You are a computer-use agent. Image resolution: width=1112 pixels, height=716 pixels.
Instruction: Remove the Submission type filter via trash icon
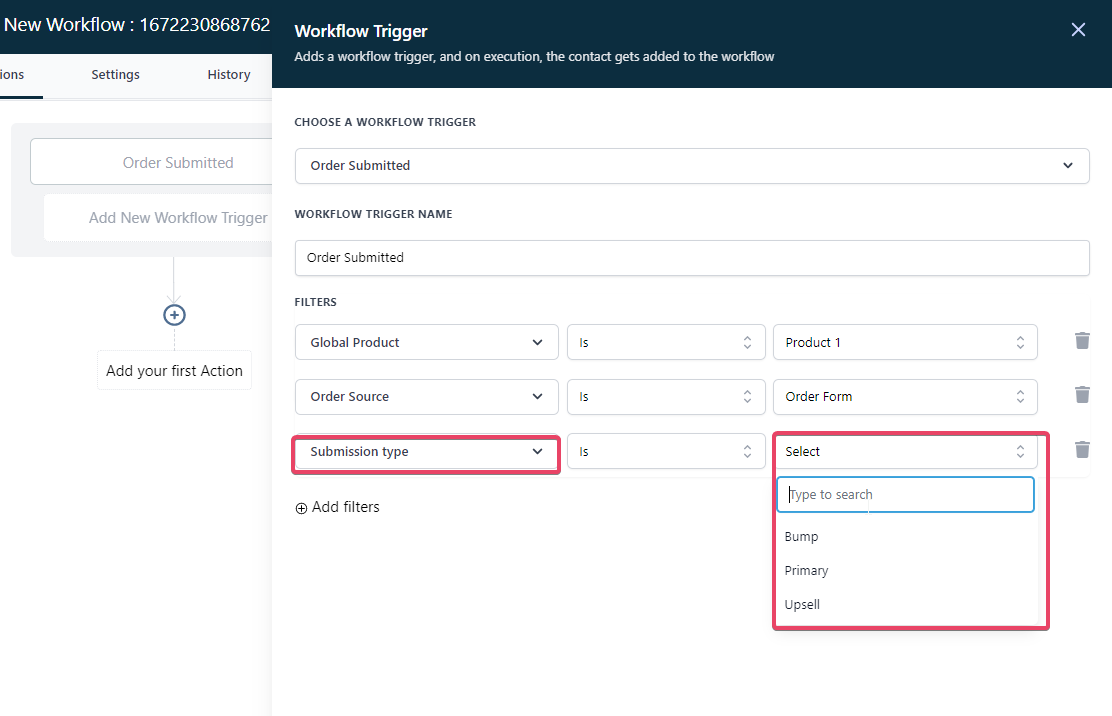coord(1081,450)
